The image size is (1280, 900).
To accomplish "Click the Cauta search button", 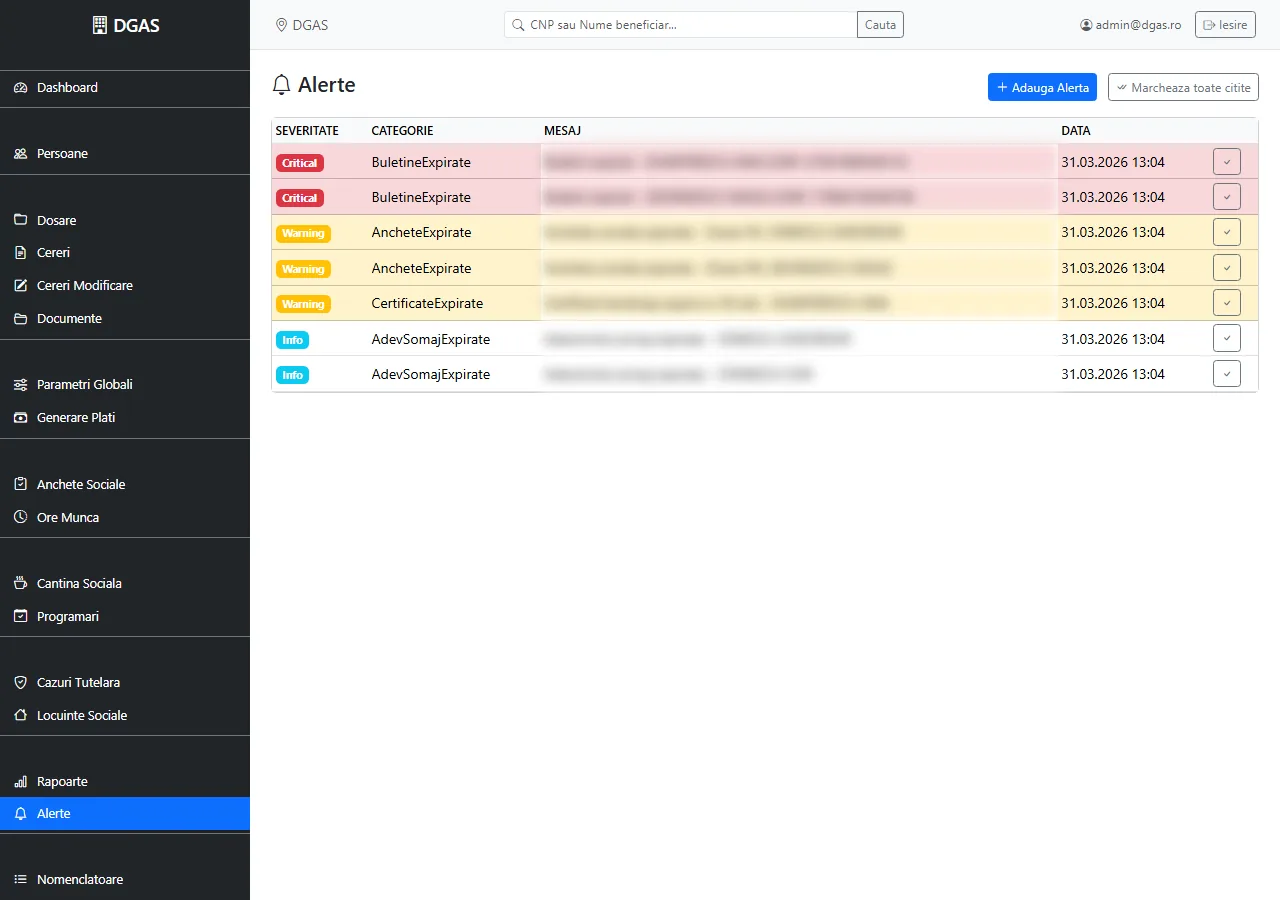I will (880, 25).
